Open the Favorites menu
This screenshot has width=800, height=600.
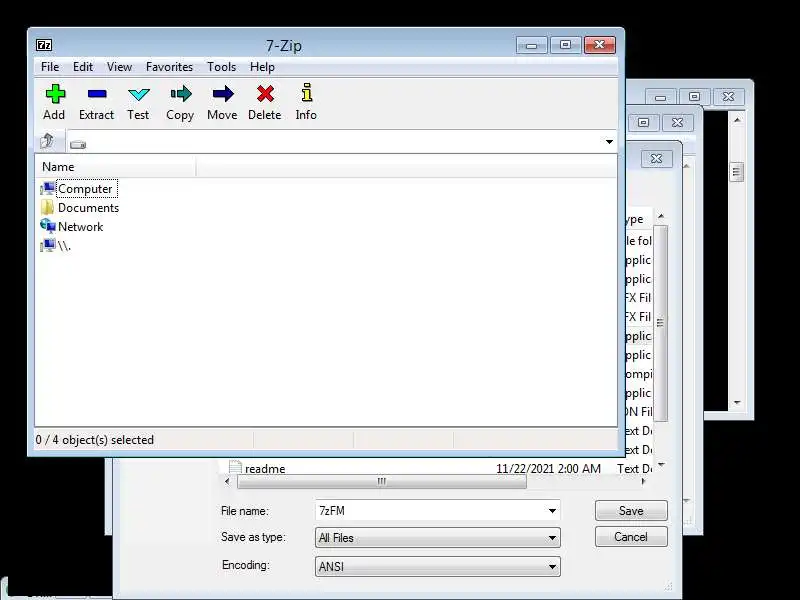pos(169,67)
